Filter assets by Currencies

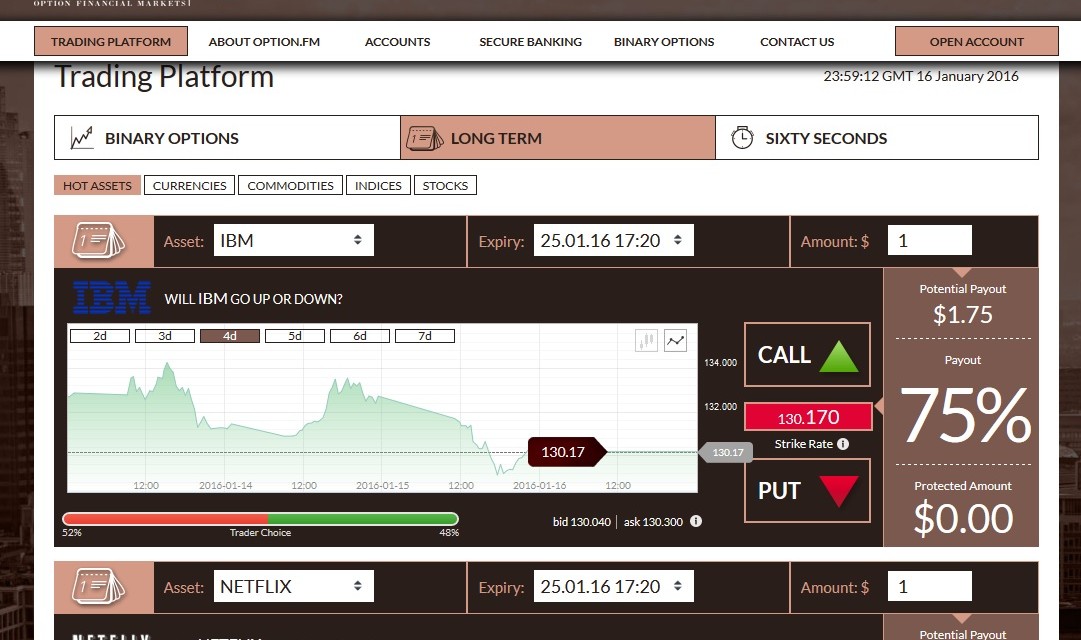click(x=189, y=185)
